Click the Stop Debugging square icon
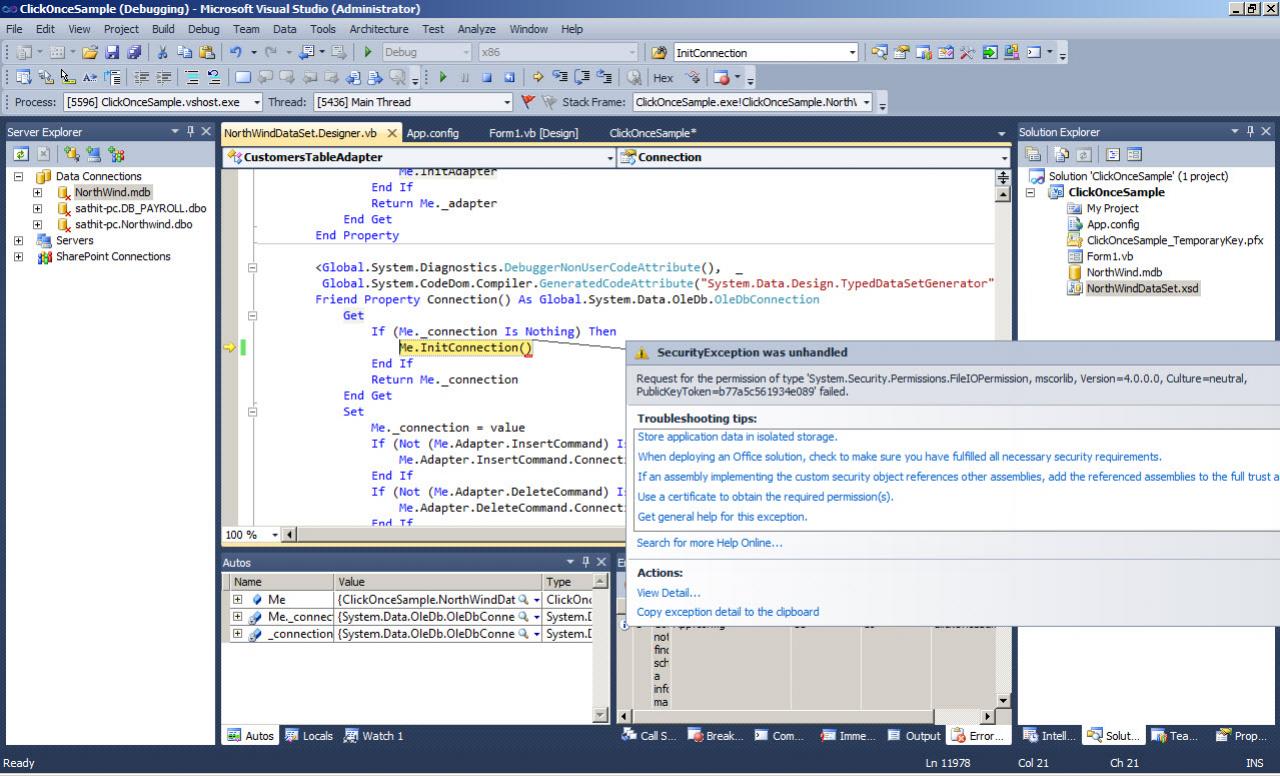1280x776 pixels. (x=487, y=77)
